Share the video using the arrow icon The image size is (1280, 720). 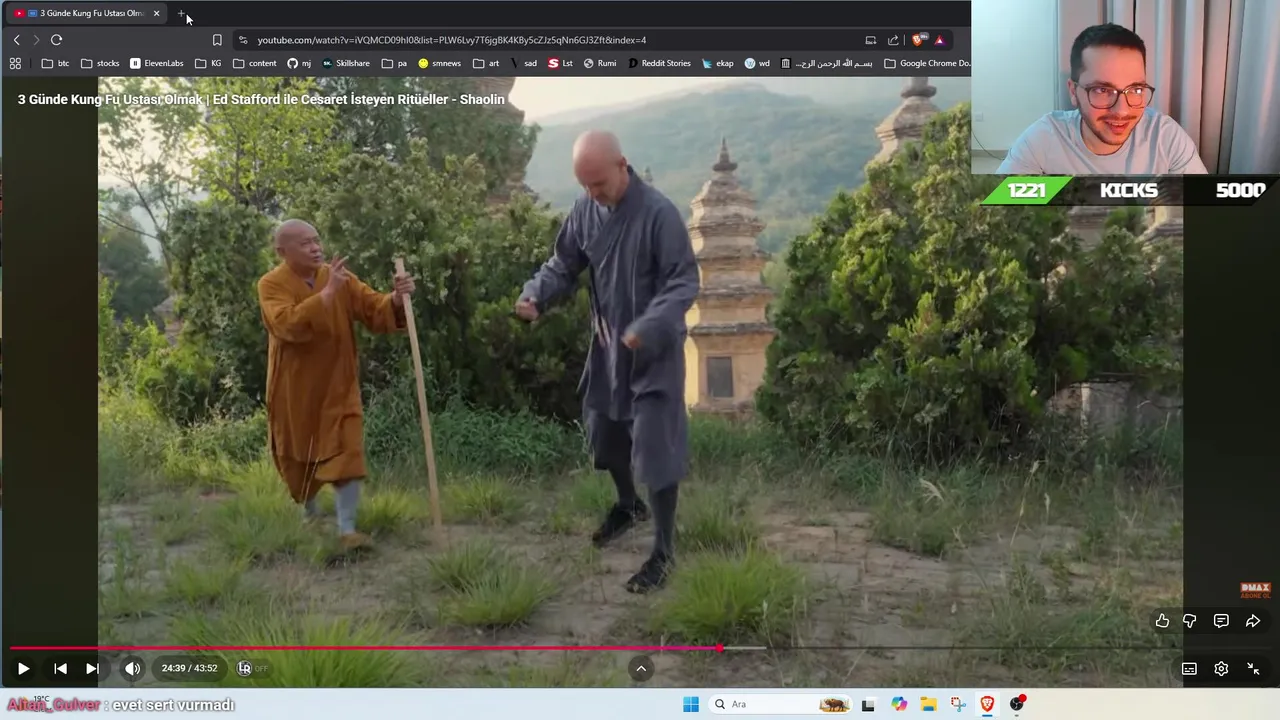pos(1253,621)
